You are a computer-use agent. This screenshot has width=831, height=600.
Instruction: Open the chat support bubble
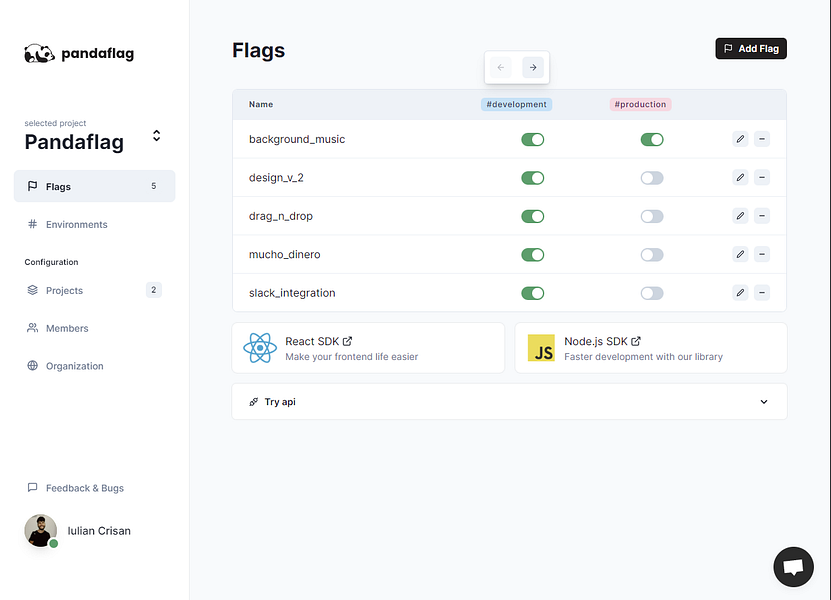[793, 567]
